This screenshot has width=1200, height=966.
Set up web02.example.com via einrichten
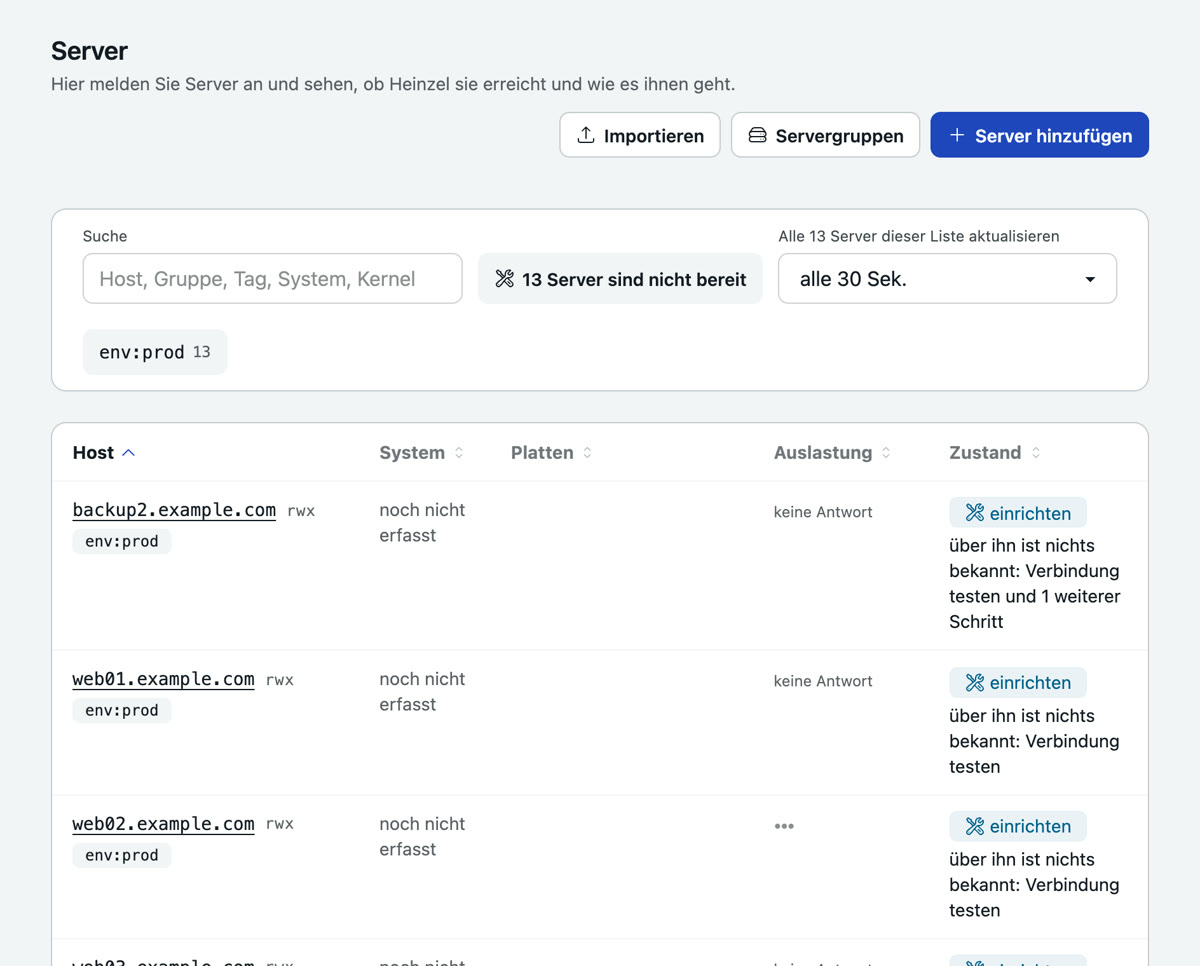point(1018,826)
